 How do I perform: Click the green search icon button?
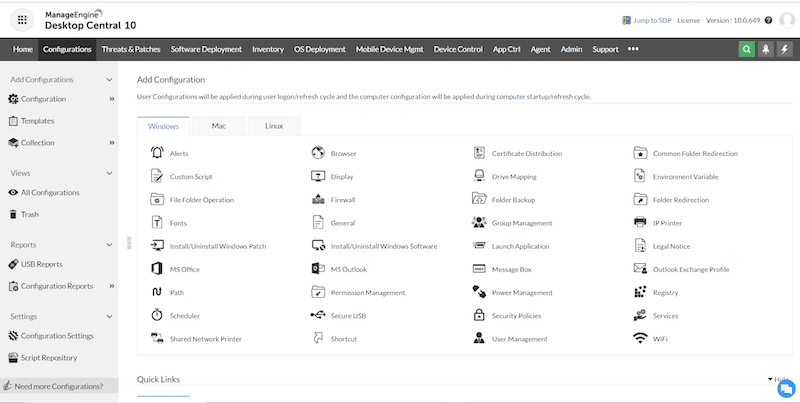click(746, 49)
